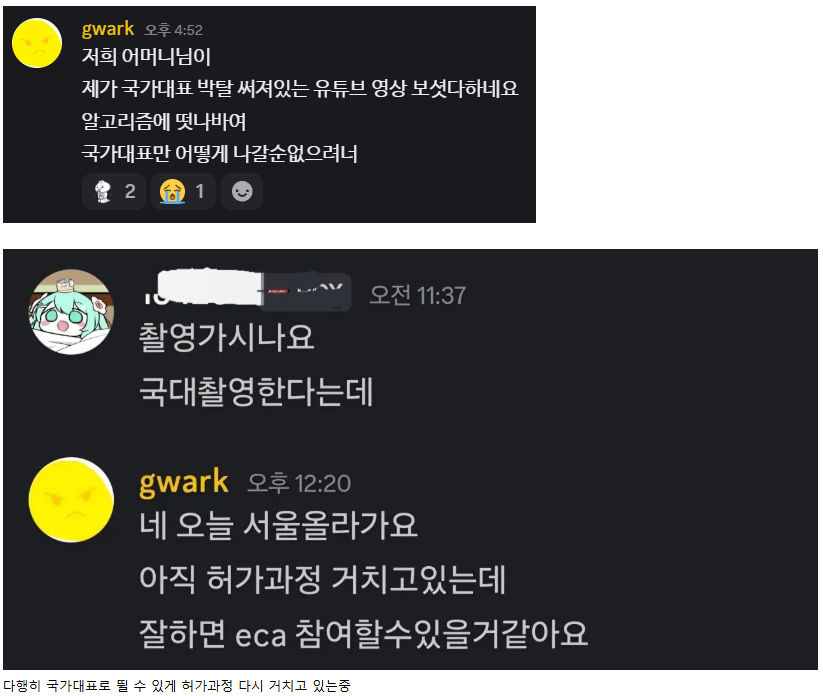Click the gwark username in top message

(x=108, y=29)
